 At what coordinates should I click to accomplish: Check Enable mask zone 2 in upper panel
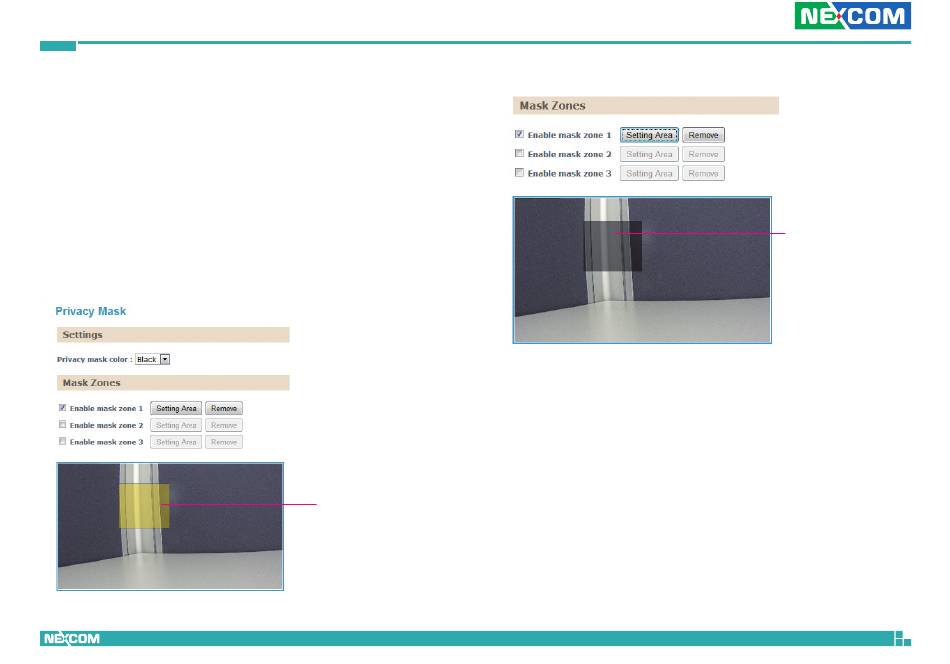(519, 154)
